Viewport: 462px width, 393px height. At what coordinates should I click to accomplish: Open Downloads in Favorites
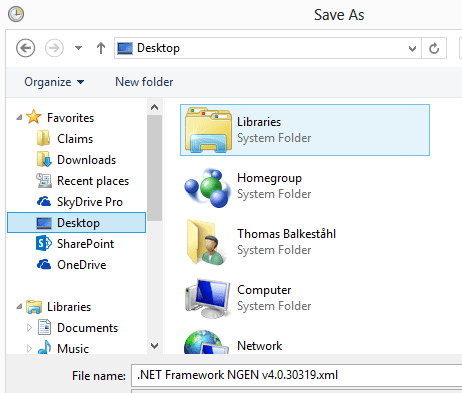[86, 160]
